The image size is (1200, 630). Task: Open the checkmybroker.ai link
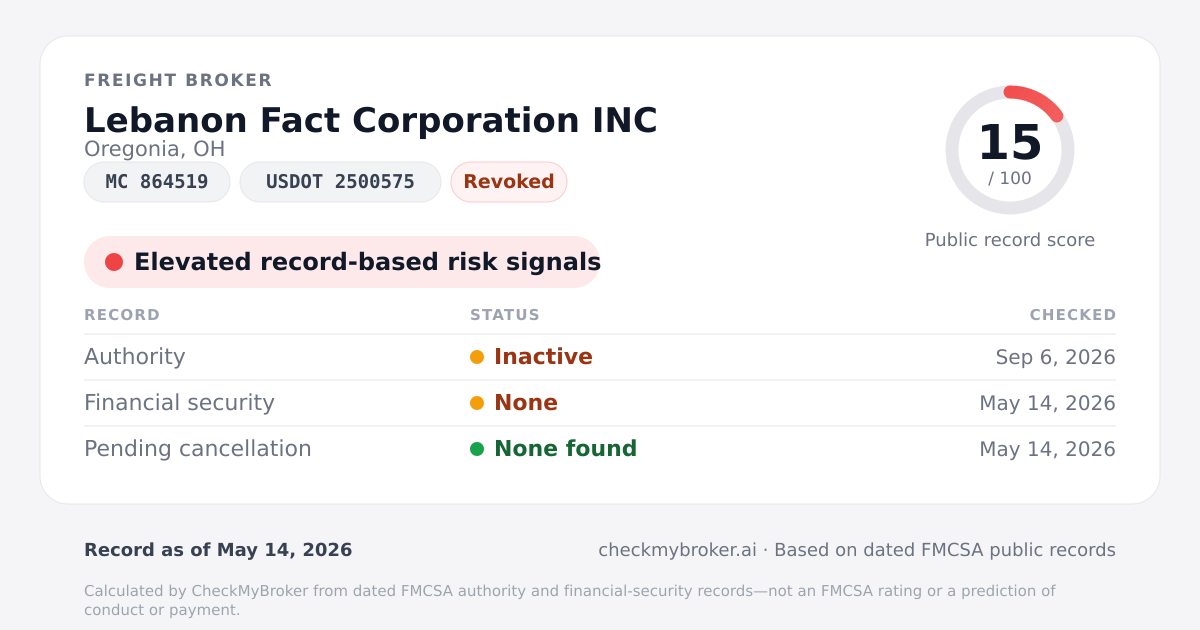pyautogui.click(x=677, y=550)
